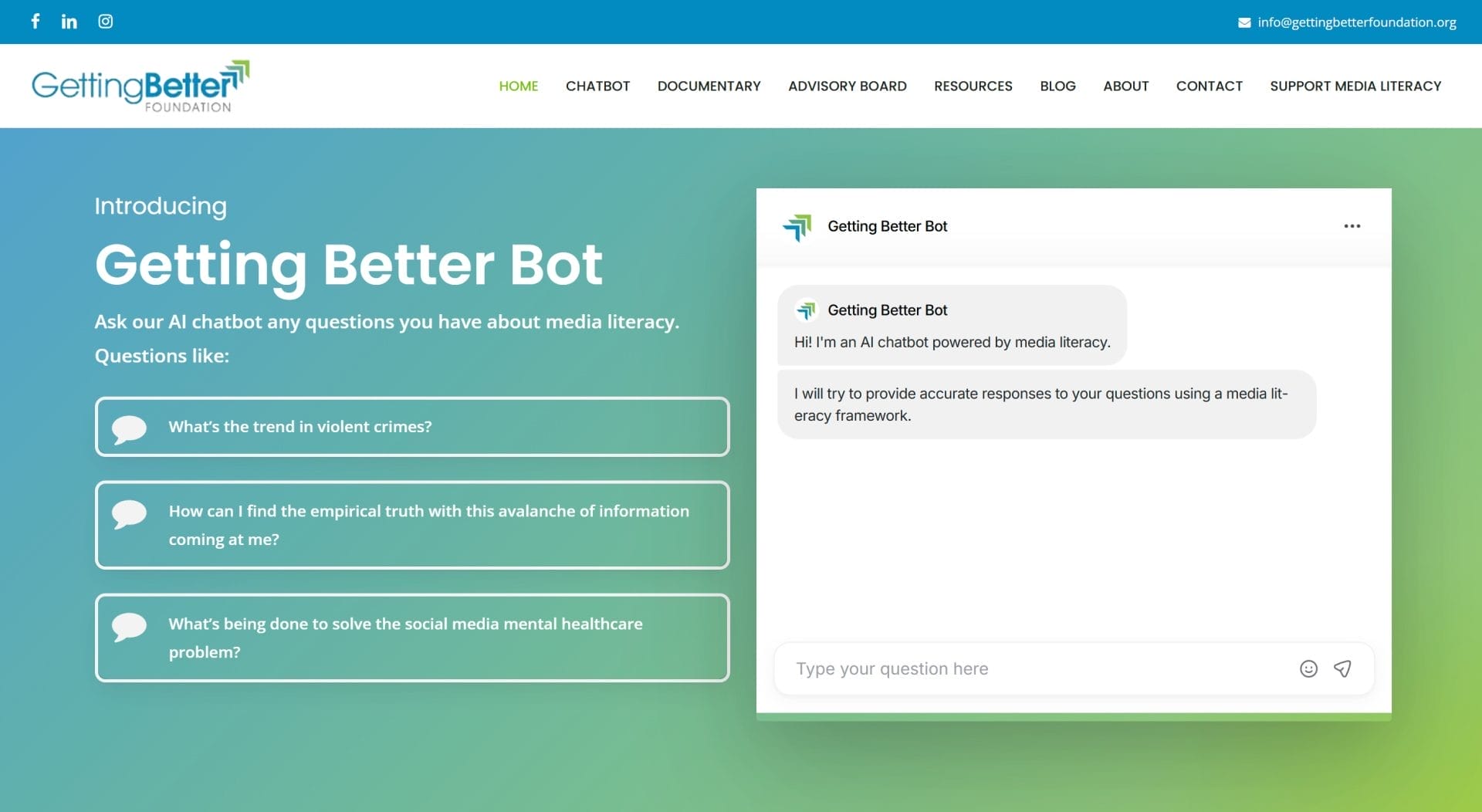Open the Blog page
Viewport: 1482px width, 812px height.
(1057, 86)
